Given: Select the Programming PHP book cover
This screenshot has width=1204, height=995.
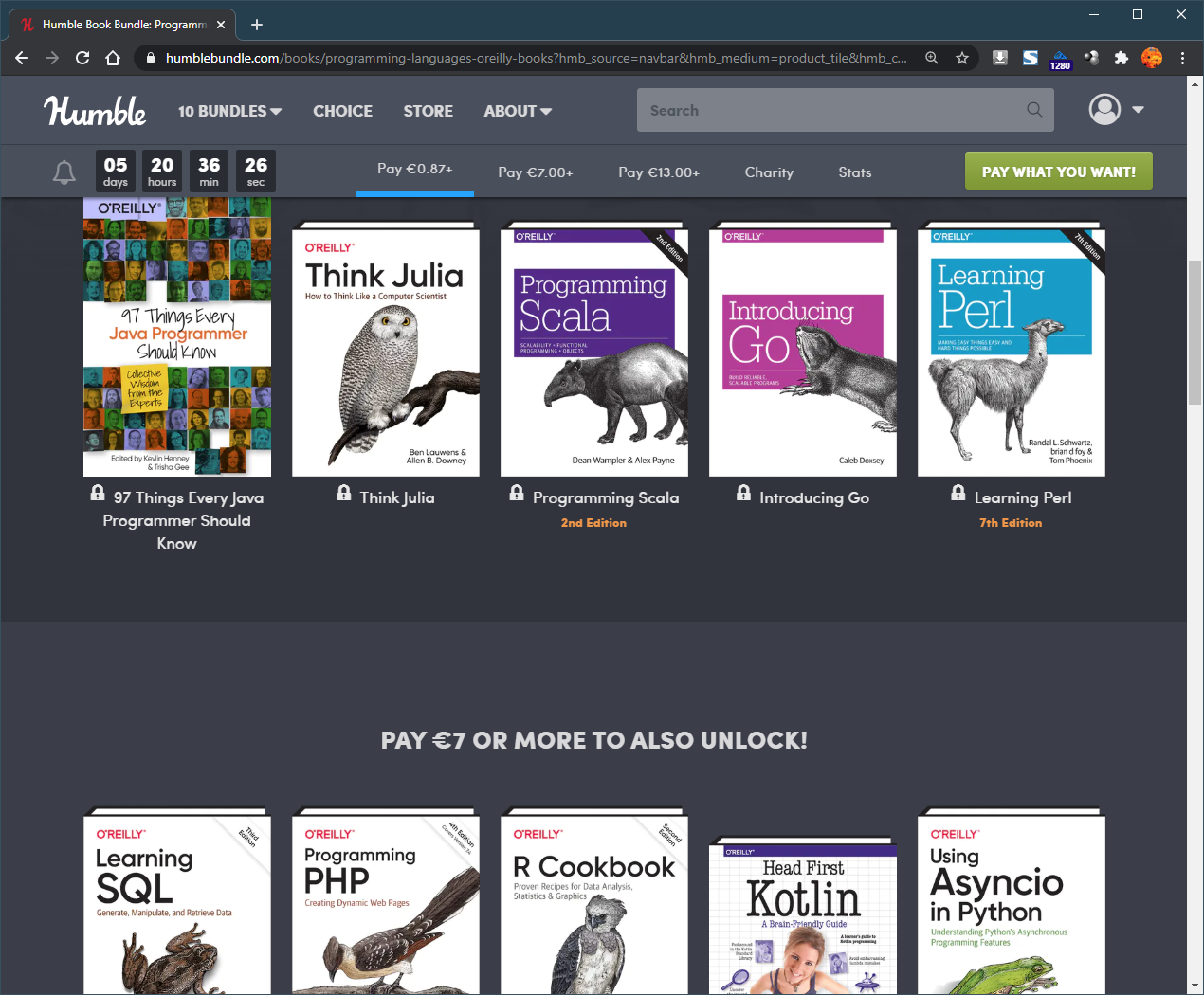Looking at the screenshot, I should (x=386, y=901).
